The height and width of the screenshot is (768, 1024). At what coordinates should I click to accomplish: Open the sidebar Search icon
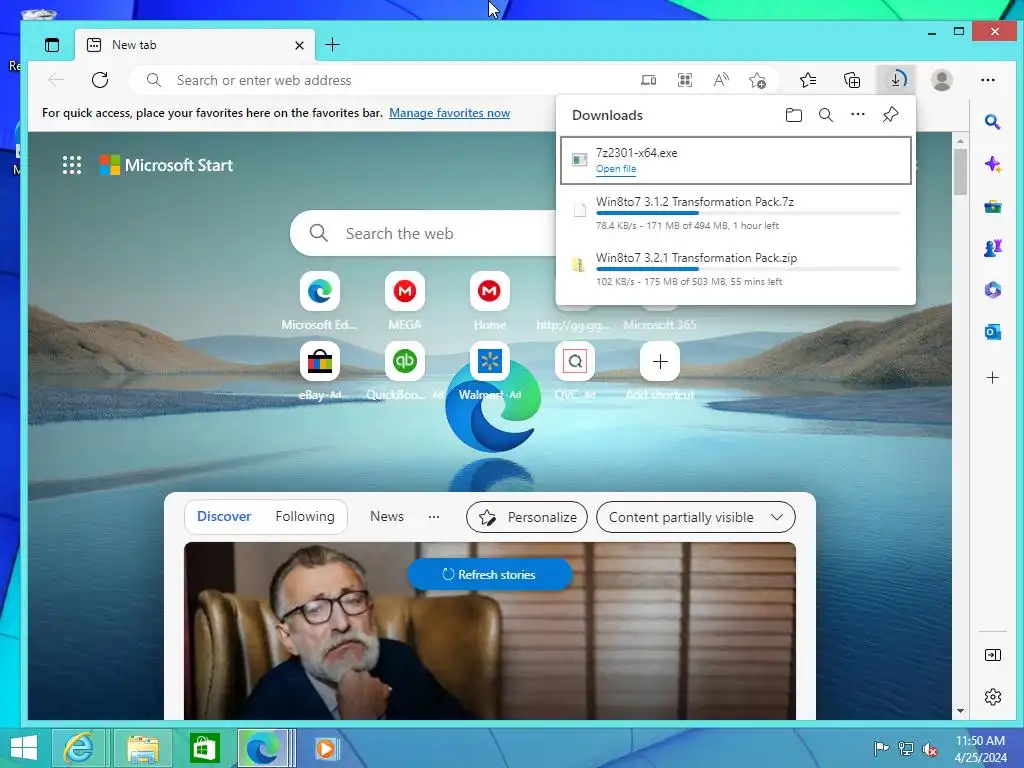point(993,121)
